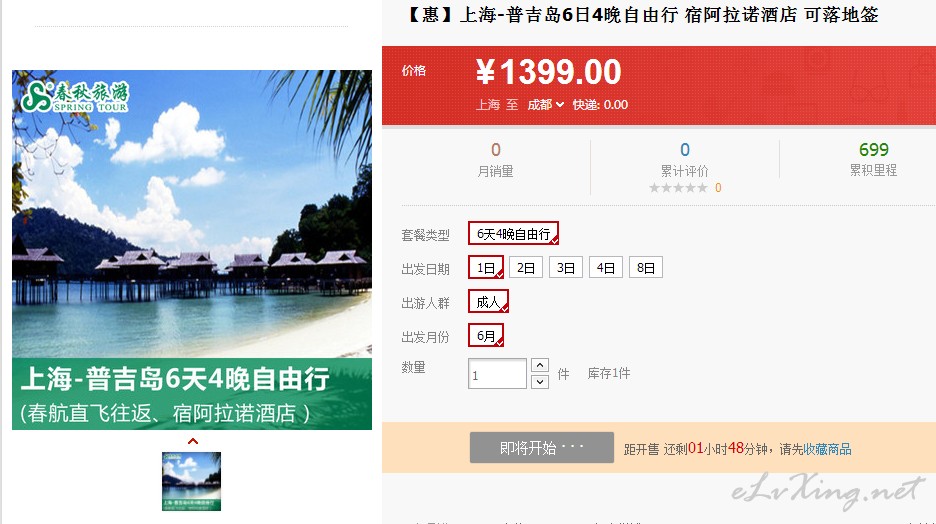Choose departure date 2日
This screenshot has height=524, width=936.
click(526, 267)
